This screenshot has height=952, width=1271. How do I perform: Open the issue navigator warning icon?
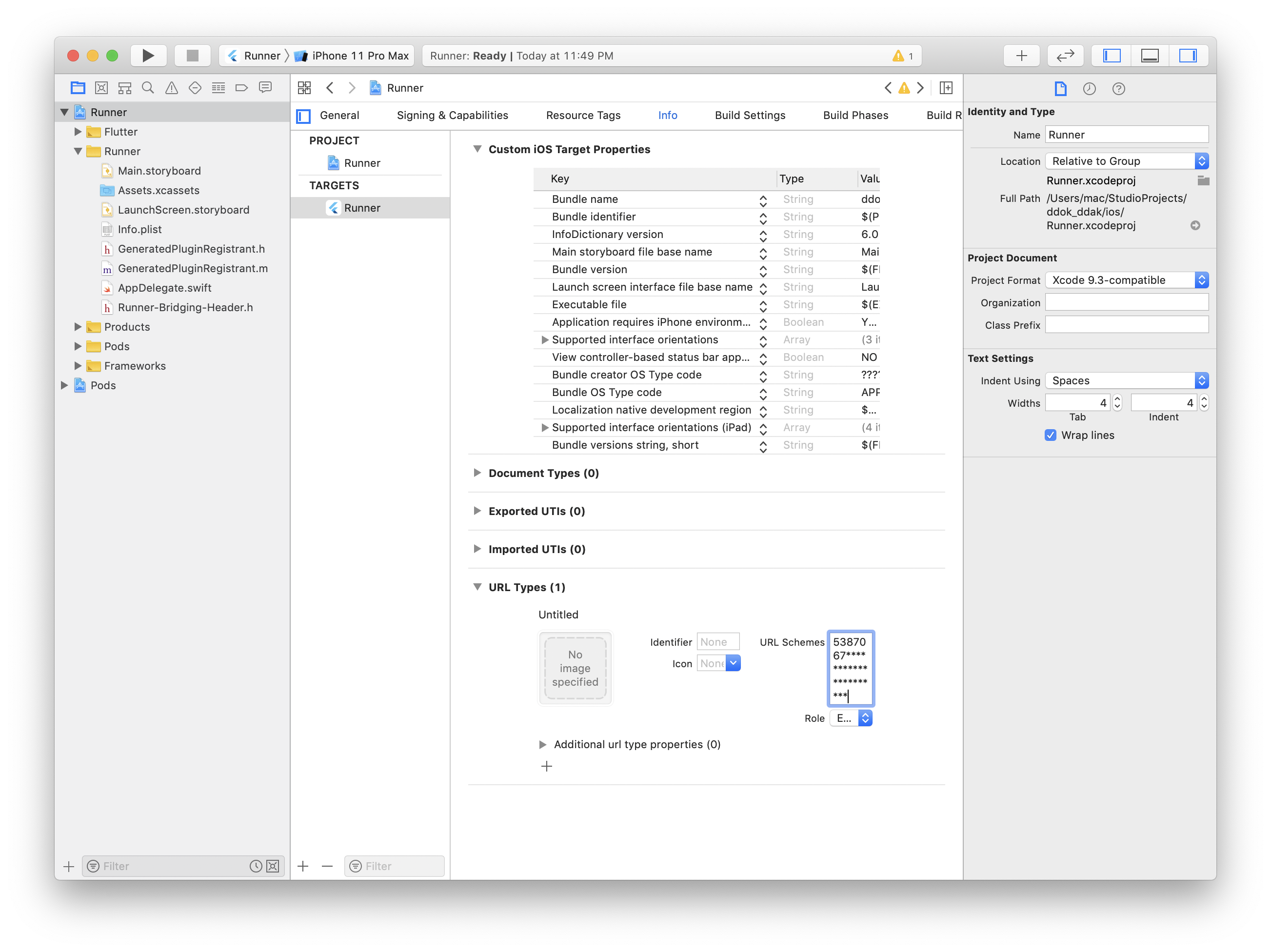(171, 88)
